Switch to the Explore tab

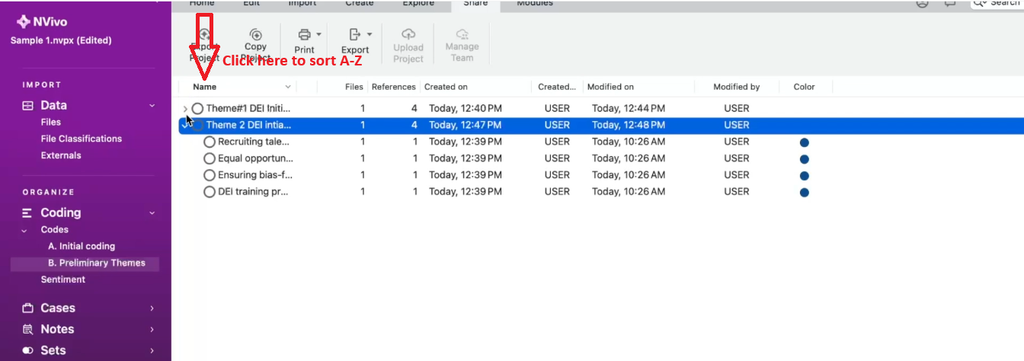click(x=418, y=3)
